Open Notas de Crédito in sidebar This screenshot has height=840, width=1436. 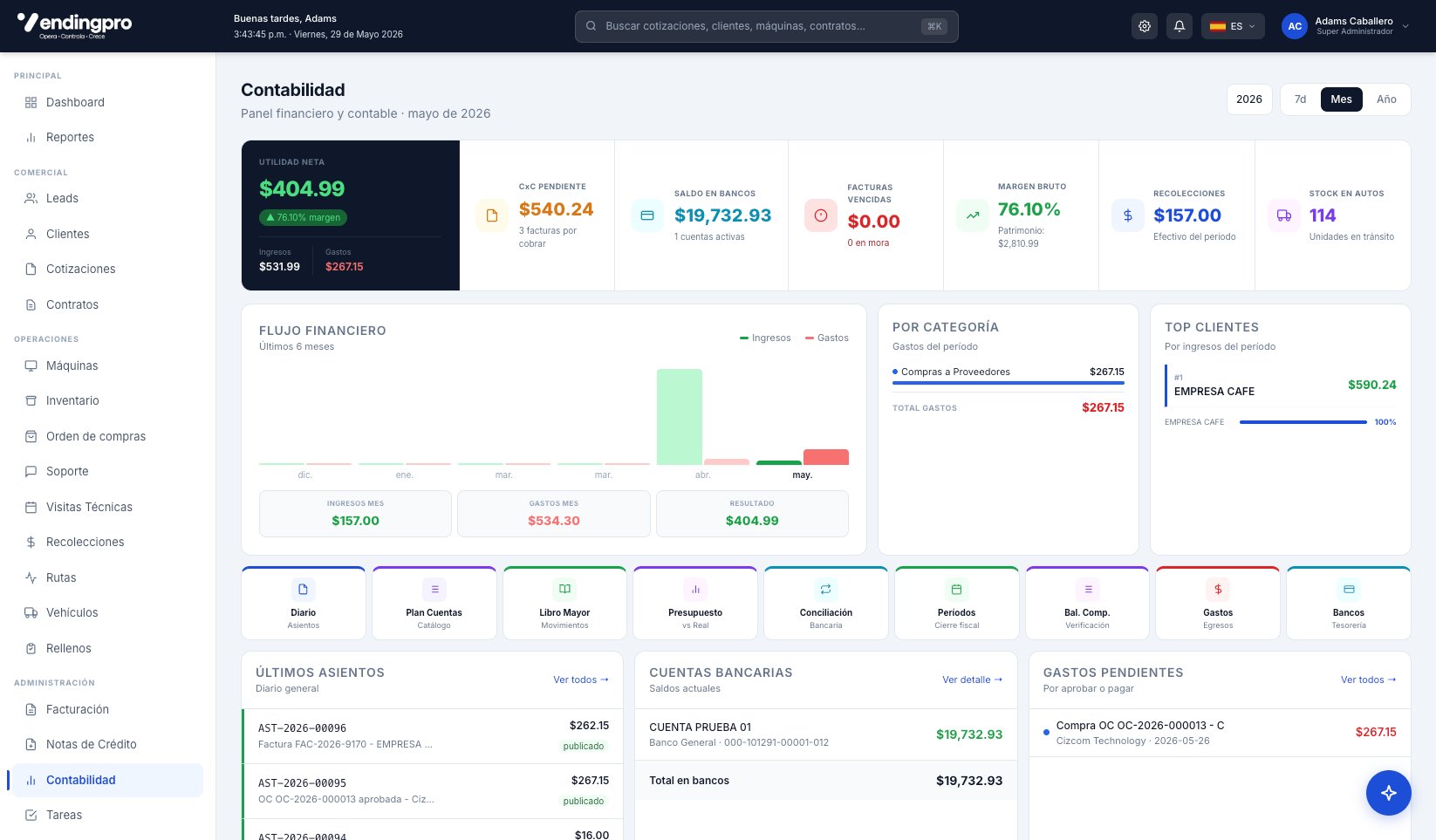(106, 744)
